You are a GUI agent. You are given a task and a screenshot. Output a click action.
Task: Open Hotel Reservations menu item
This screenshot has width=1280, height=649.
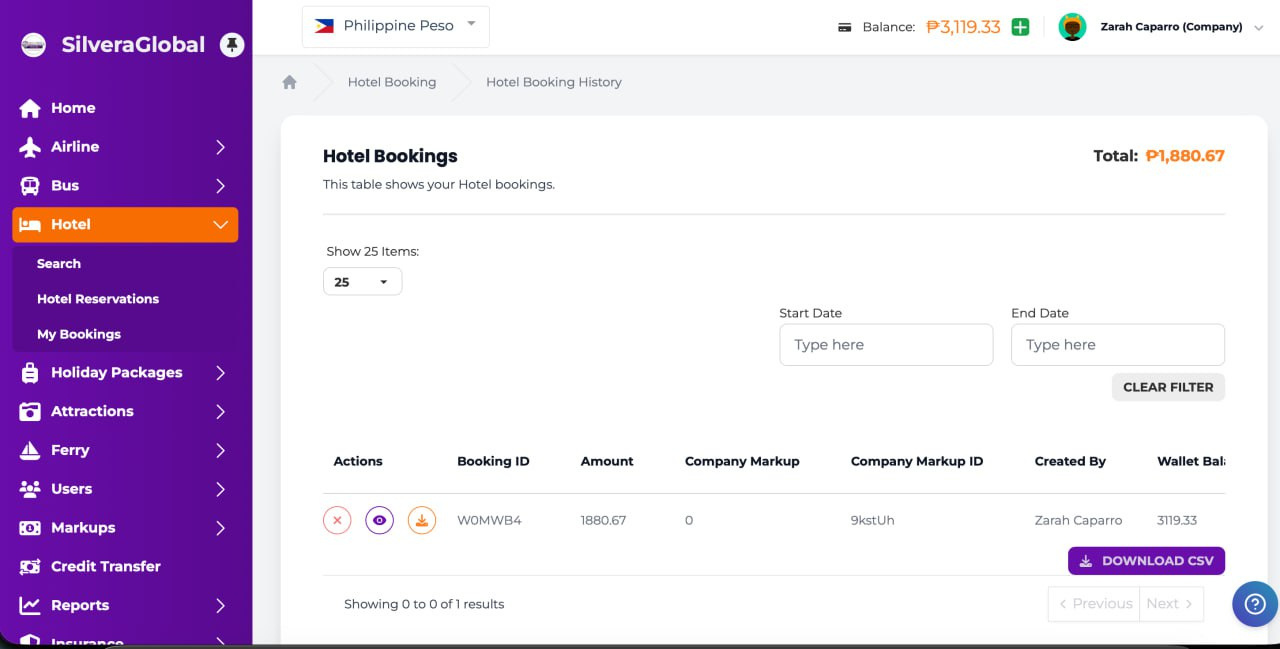[x=97, y=299]
